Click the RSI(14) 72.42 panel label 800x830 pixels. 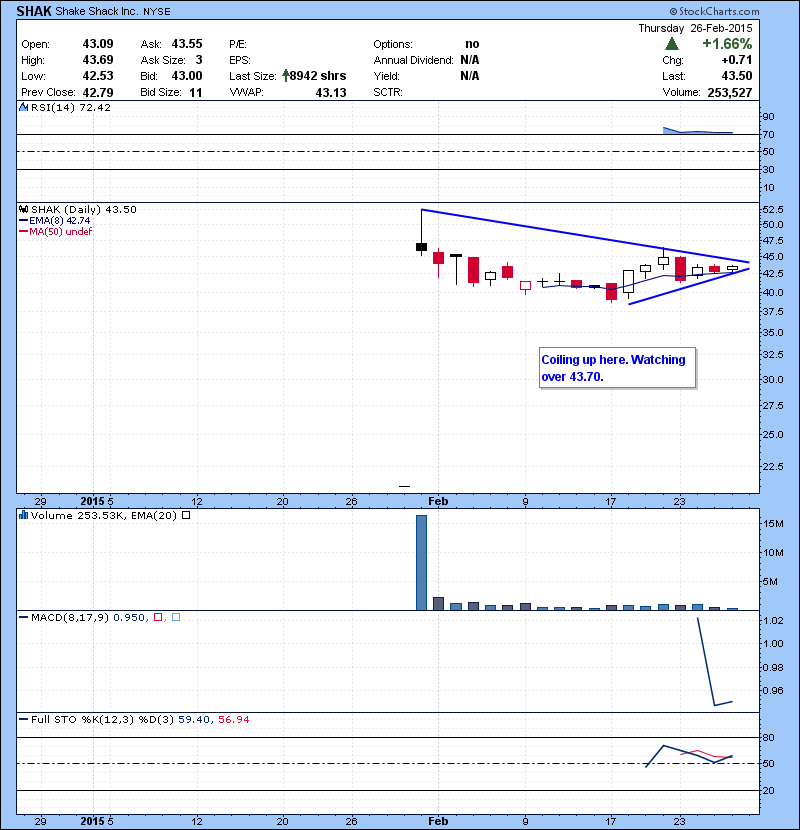pyautogui.click(x=71, y=107)
